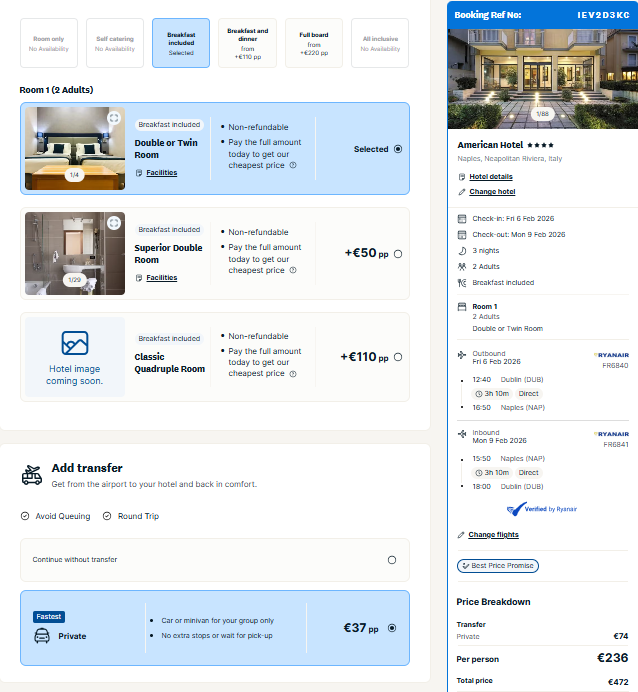638x692 pixels.
Task: Click the bed icon beside Room 1
Action: 462,306
